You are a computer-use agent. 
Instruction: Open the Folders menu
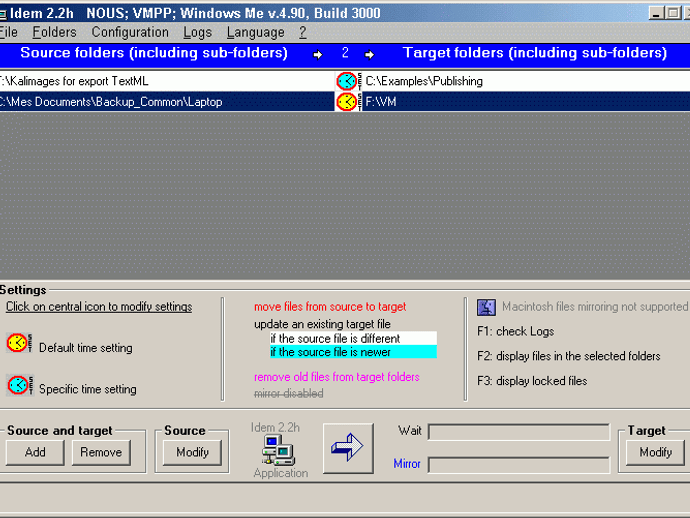[x=55, y=32]
